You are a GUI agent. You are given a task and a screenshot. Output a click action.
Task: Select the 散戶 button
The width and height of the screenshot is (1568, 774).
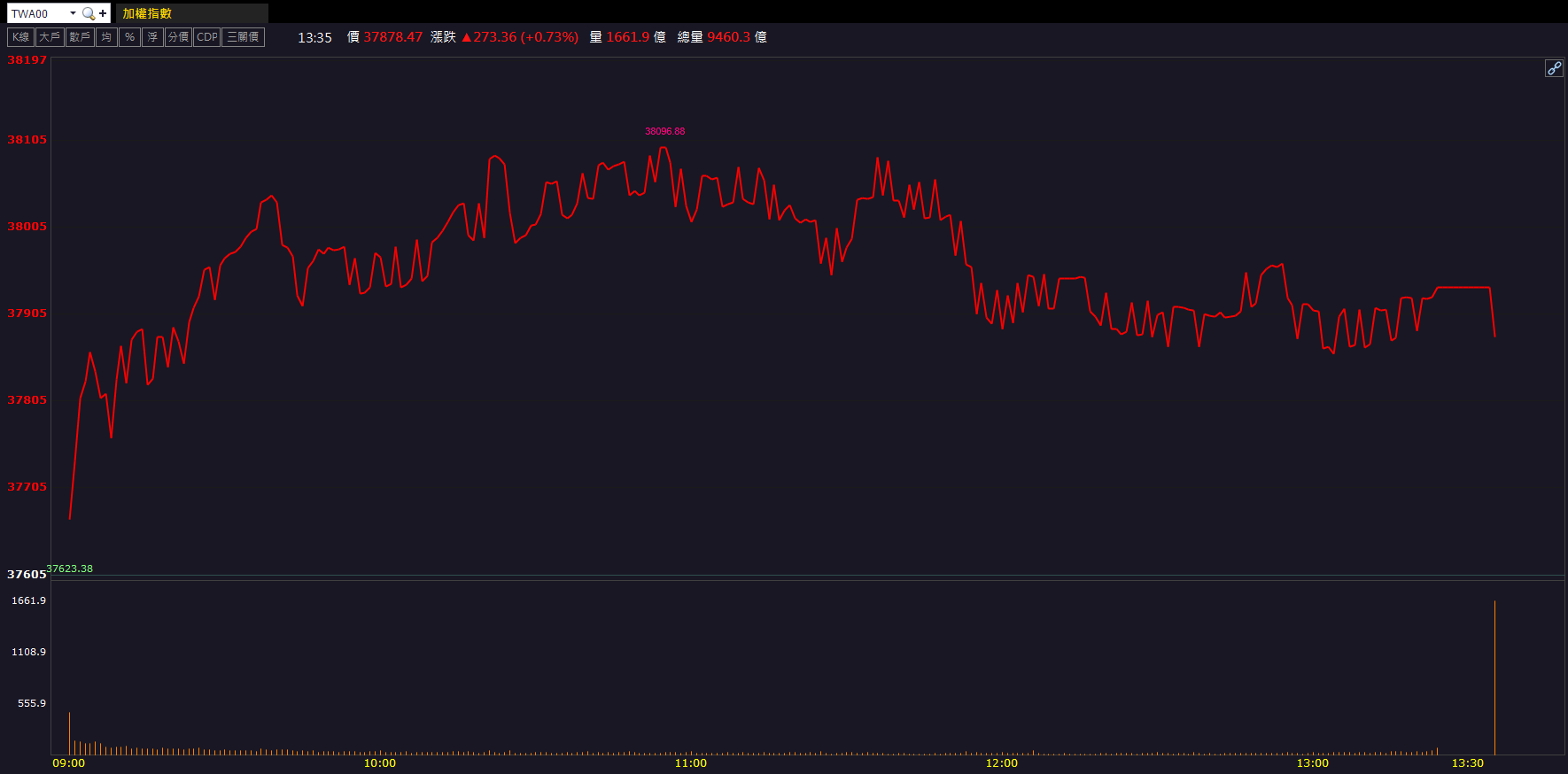tap(80, 37)
